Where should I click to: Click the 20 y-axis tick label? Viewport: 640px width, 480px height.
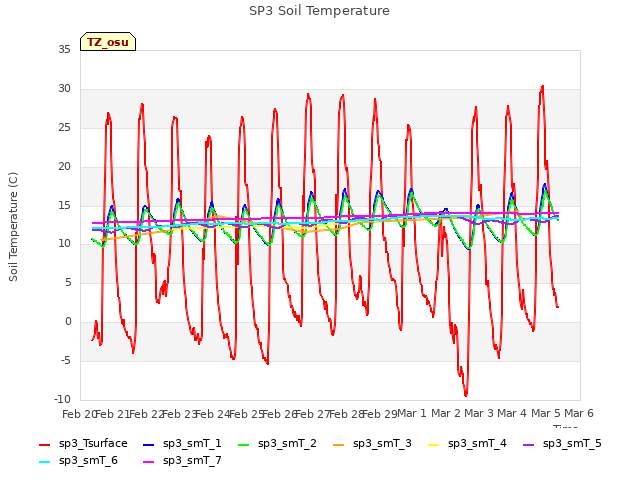point(64,167)
